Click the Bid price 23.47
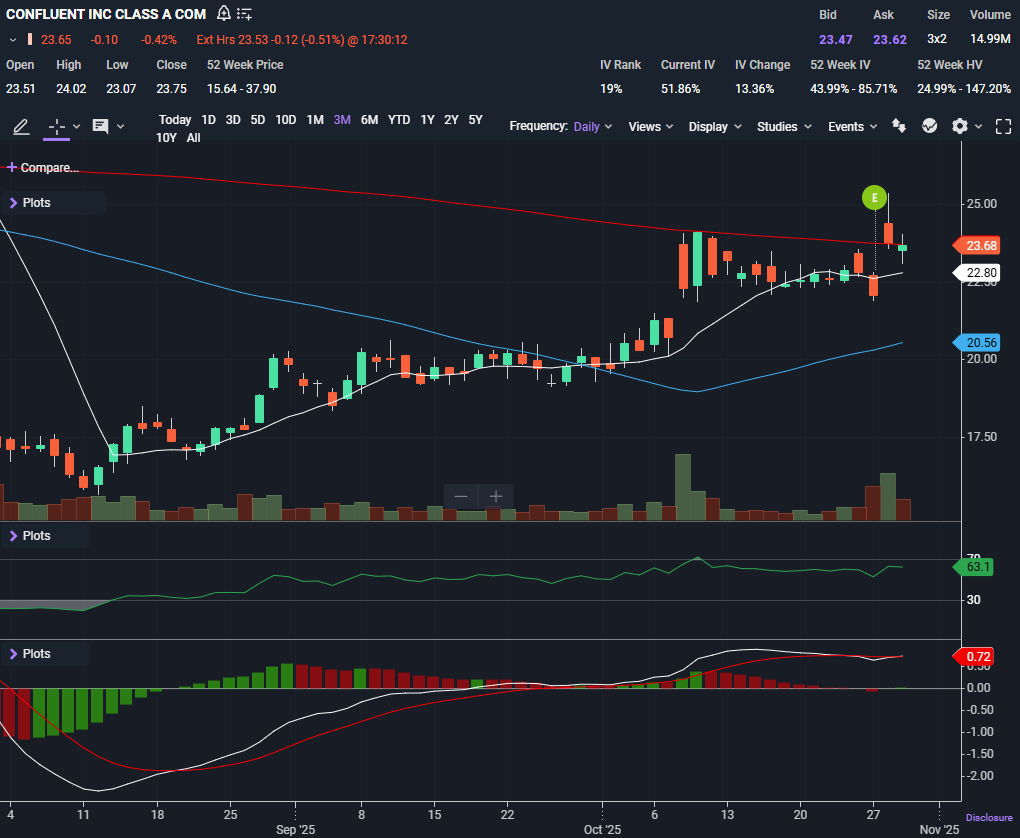This screenshot has height=838, width=1020. coord(836,39)
